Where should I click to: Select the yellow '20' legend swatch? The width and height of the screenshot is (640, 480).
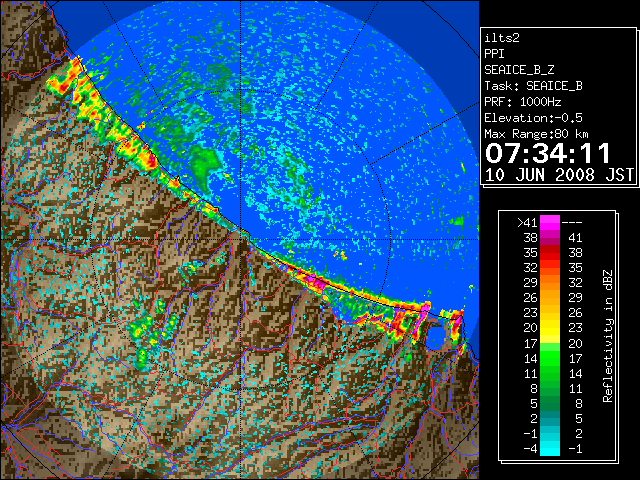click(x=550, y=328)
